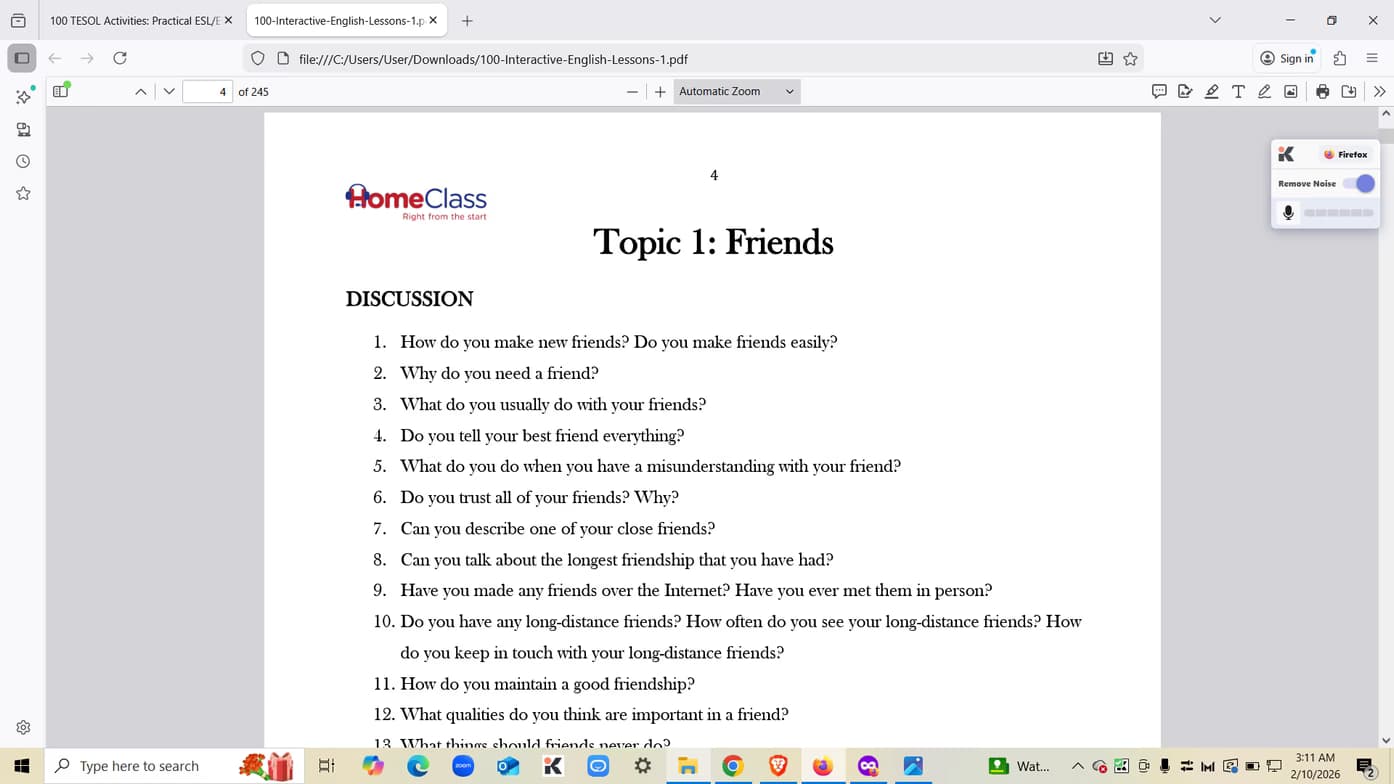Click the page number input field
Screen dimensions: 1394x784
click(x=208, y=91)
